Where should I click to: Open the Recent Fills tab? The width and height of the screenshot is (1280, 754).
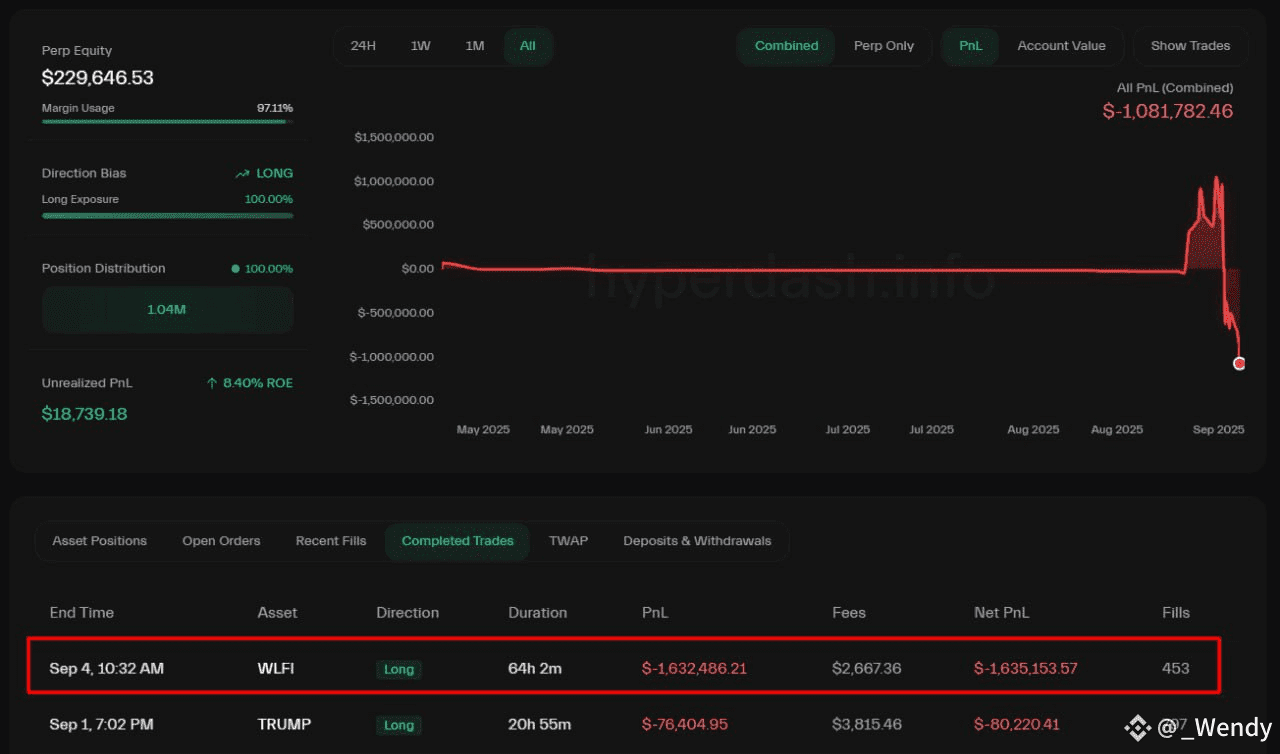331,541
